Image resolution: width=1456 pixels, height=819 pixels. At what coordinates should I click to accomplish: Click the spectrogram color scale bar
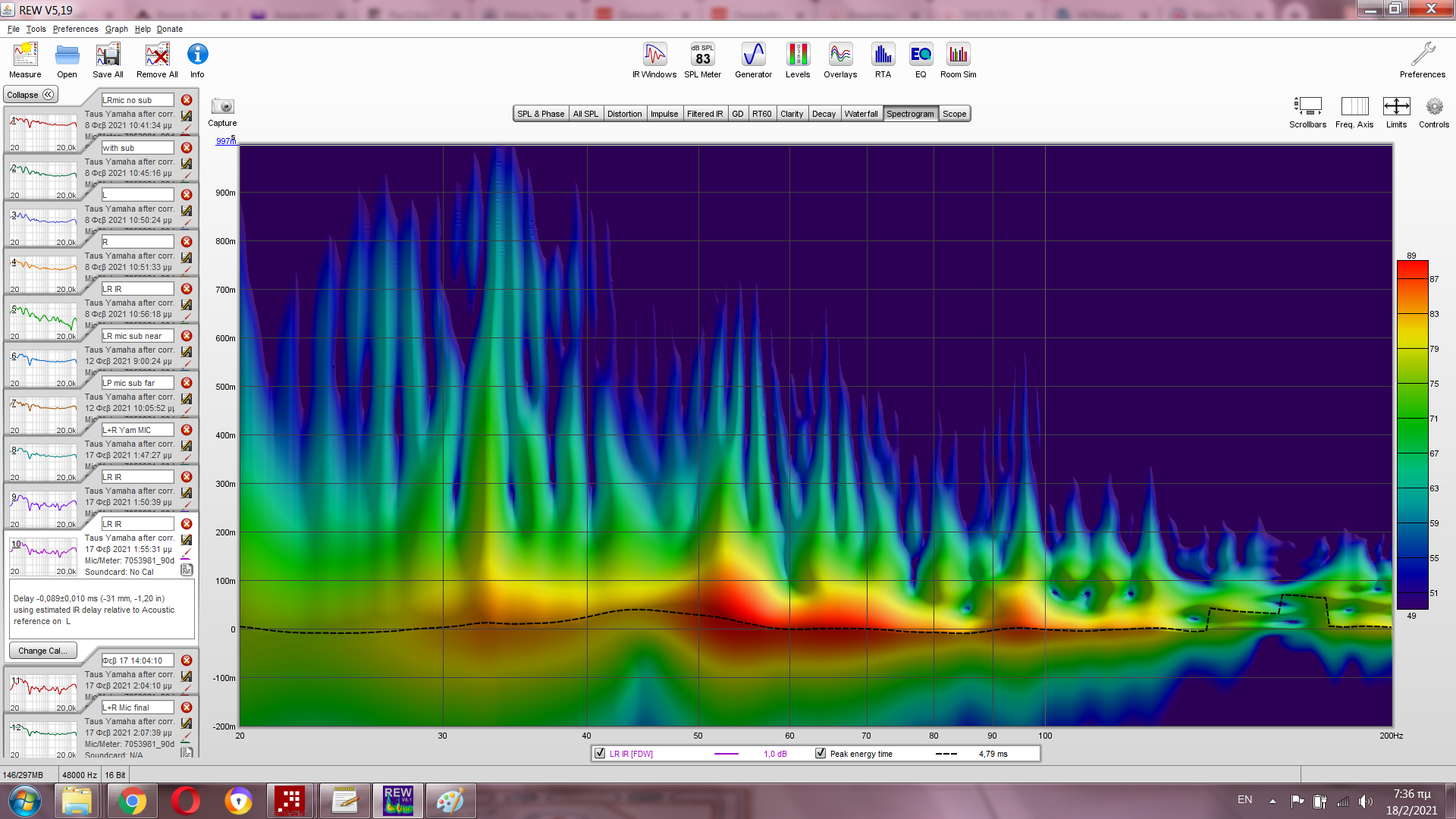(x=1412, y=435)
